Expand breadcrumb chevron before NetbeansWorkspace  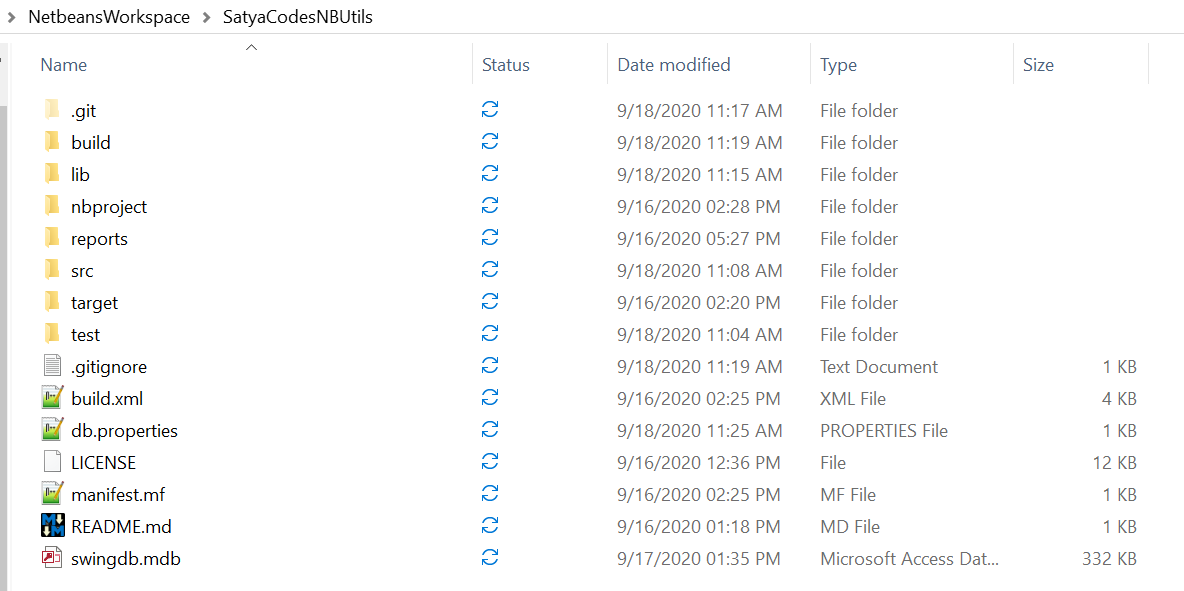pyautogui.click(x=10, y=17)
